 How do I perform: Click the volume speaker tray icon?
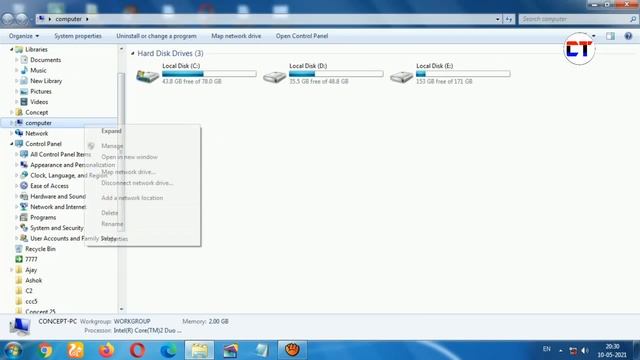pyautogui.click(x=585, y=350)
